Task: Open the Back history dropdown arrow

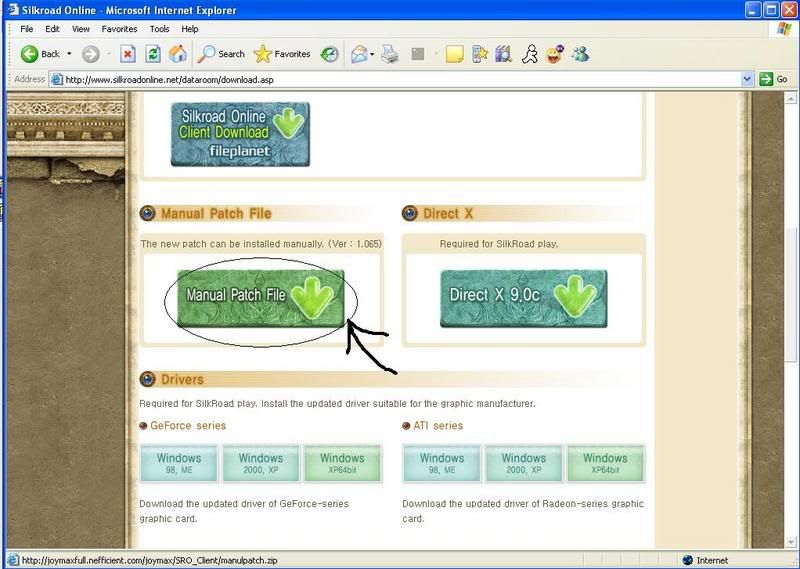Action: coord(69,54)
